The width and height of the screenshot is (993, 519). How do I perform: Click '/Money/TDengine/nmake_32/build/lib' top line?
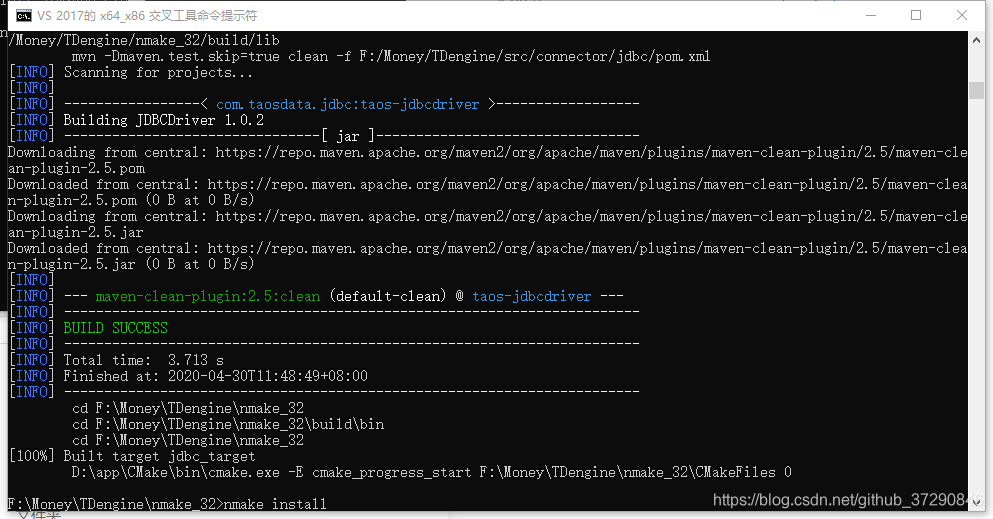(144, 41)
